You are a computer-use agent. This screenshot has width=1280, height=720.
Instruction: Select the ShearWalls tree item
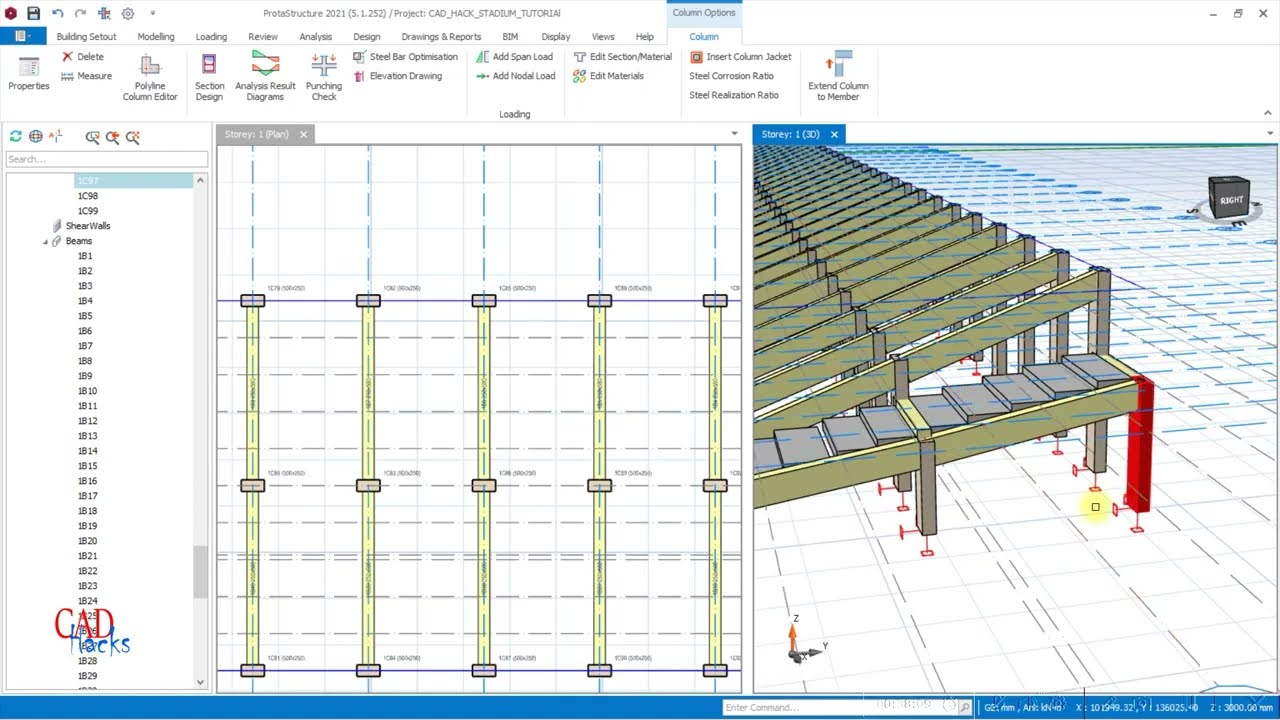88,226
